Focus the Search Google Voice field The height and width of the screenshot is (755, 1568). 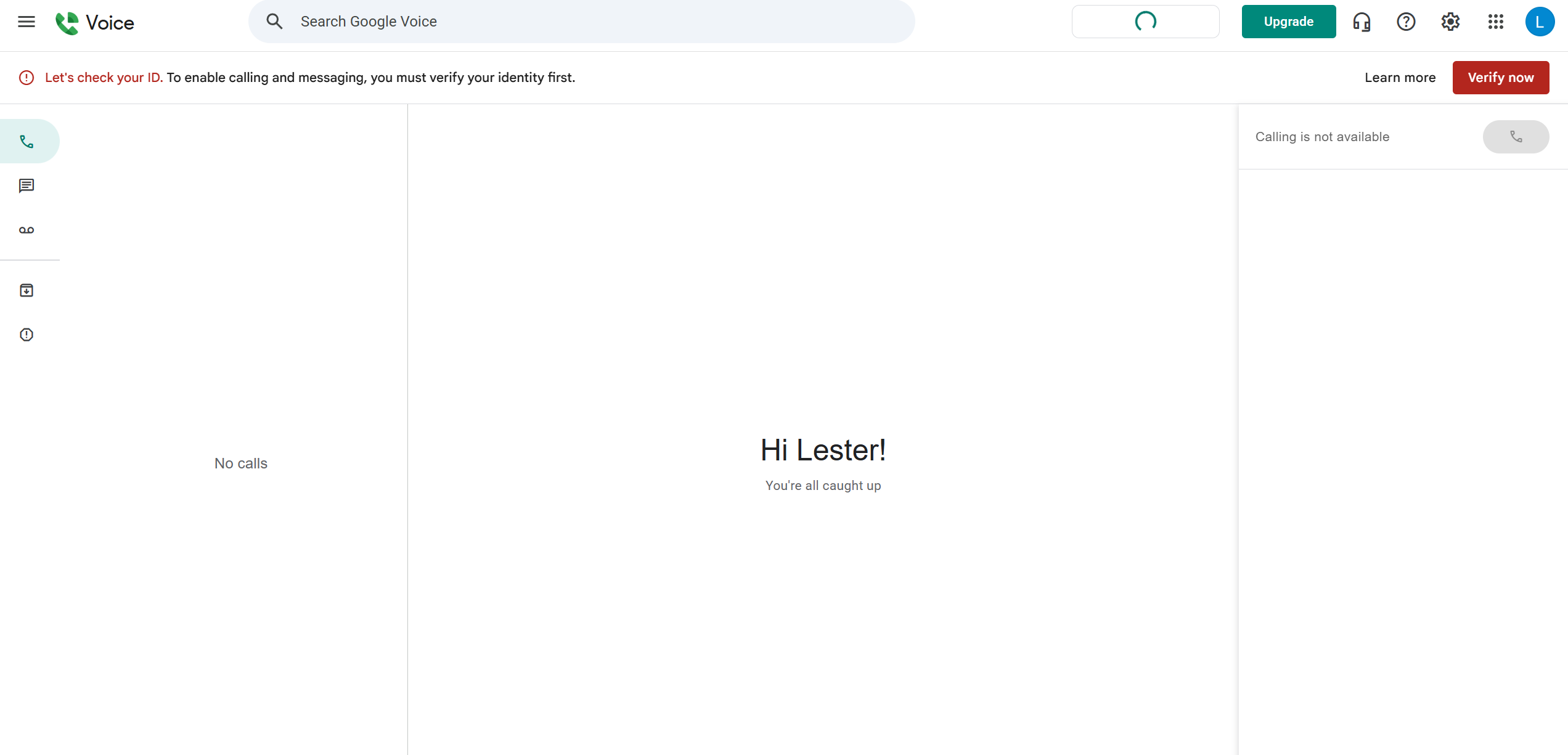581,22
